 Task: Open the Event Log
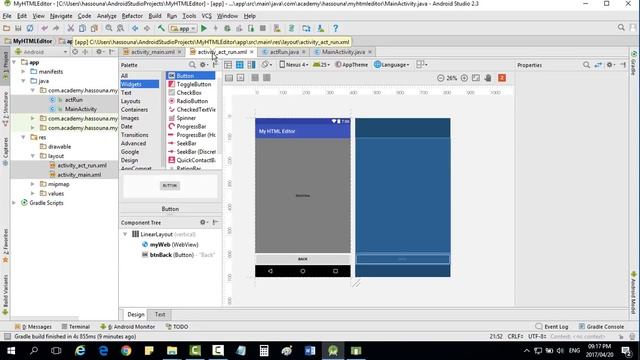tap(551, 327)
